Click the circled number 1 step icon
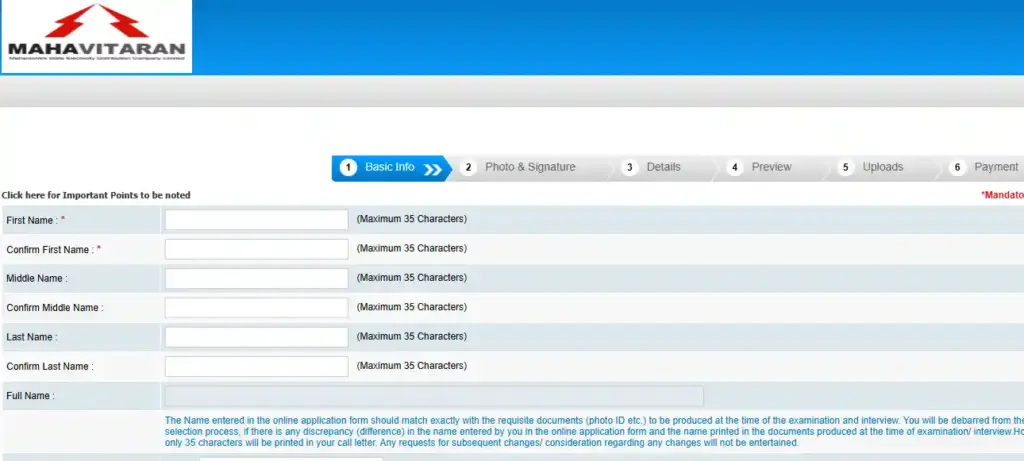The height and width of the screenshot is (461, 1024). tap(348, 168)
